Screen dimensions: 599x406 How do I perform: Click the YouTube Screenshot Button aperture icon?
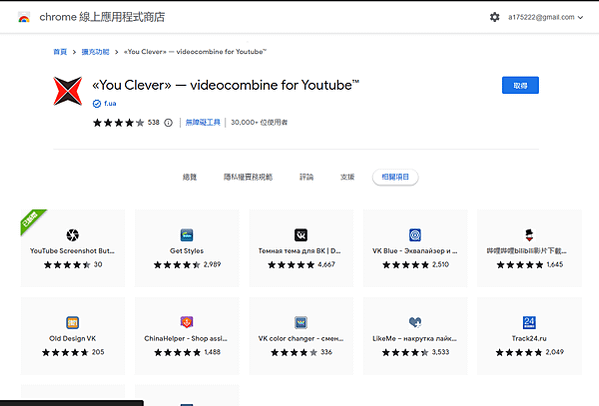[x=73, y=235]
